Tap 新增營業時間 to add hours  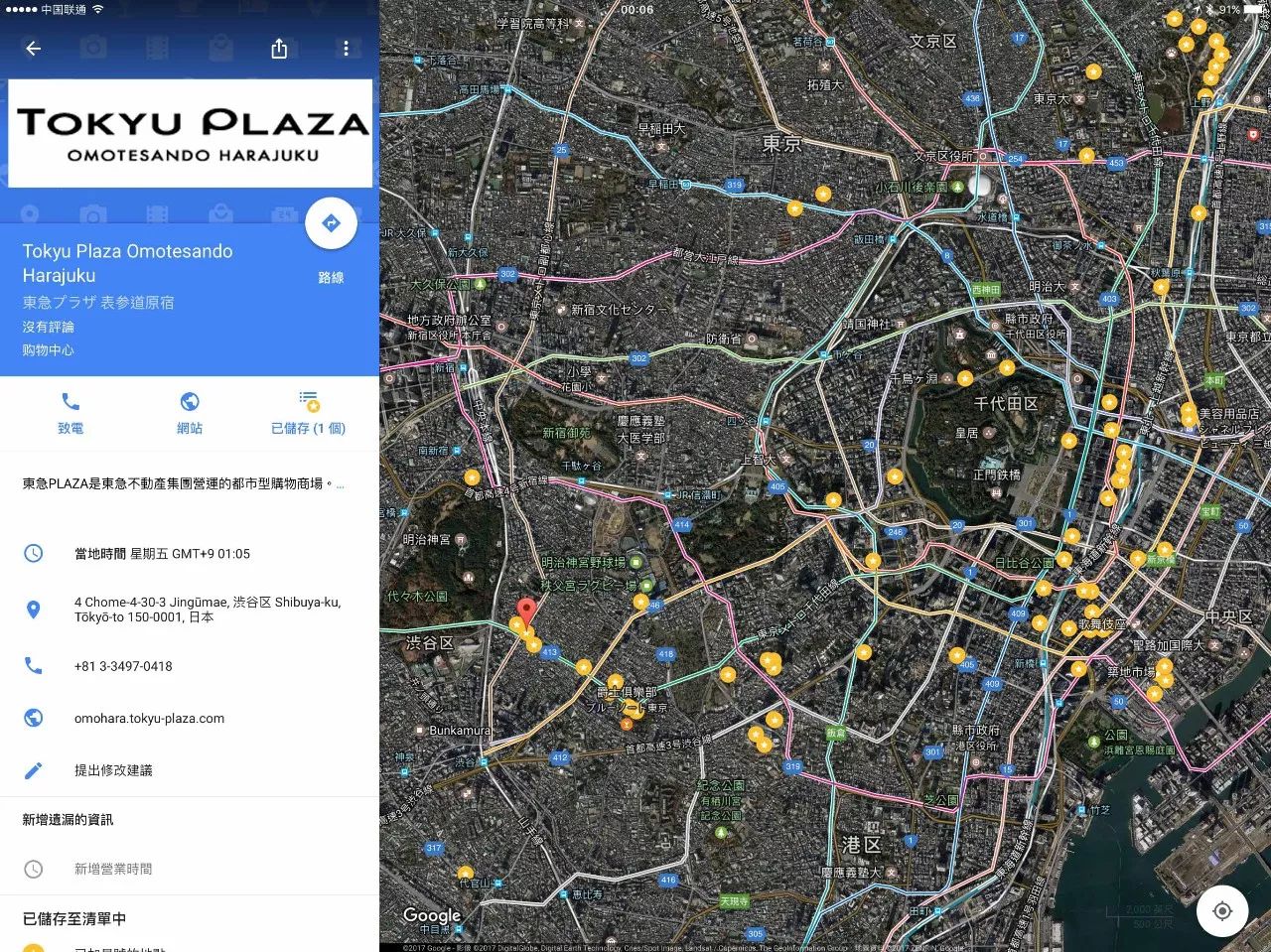pyautogui.click(x=113, y=870)
